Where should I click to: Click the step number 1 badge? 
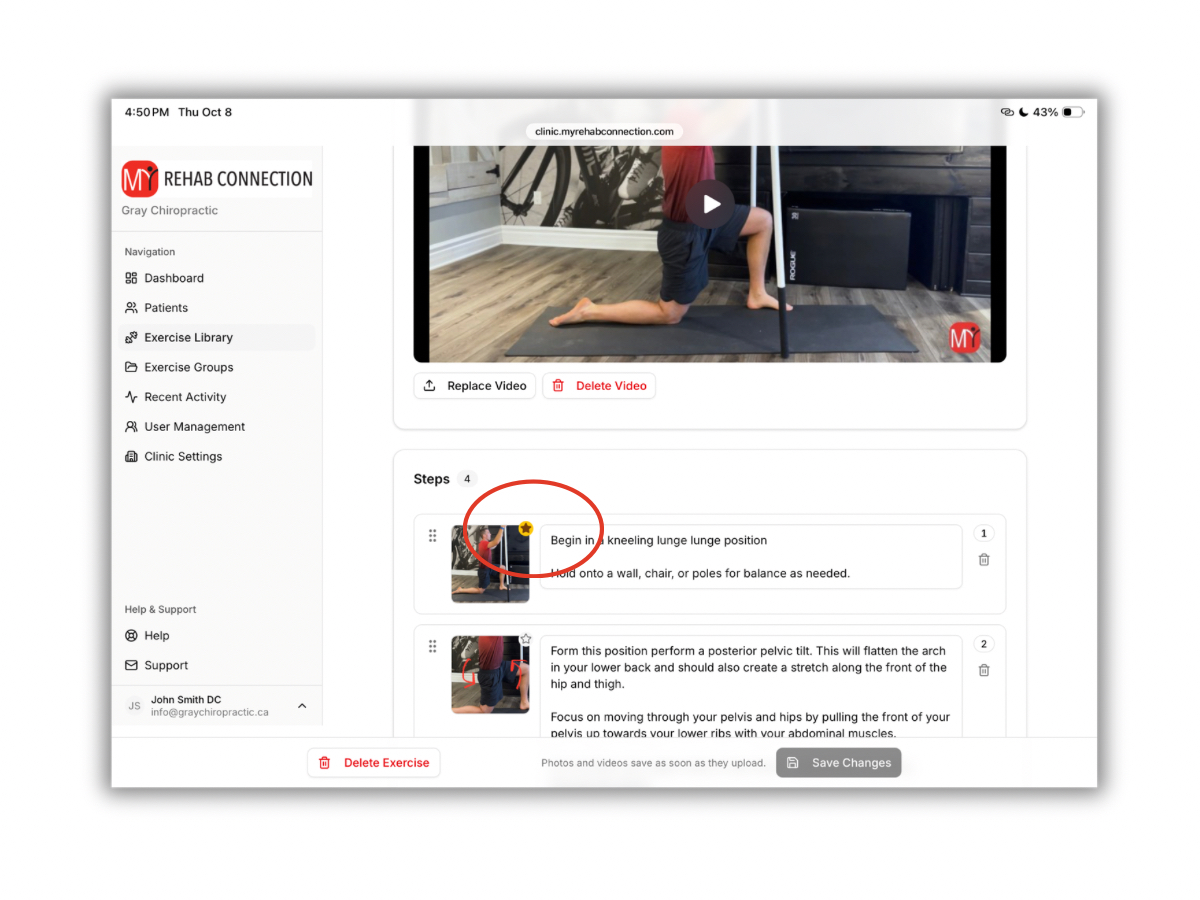(984, 534)
